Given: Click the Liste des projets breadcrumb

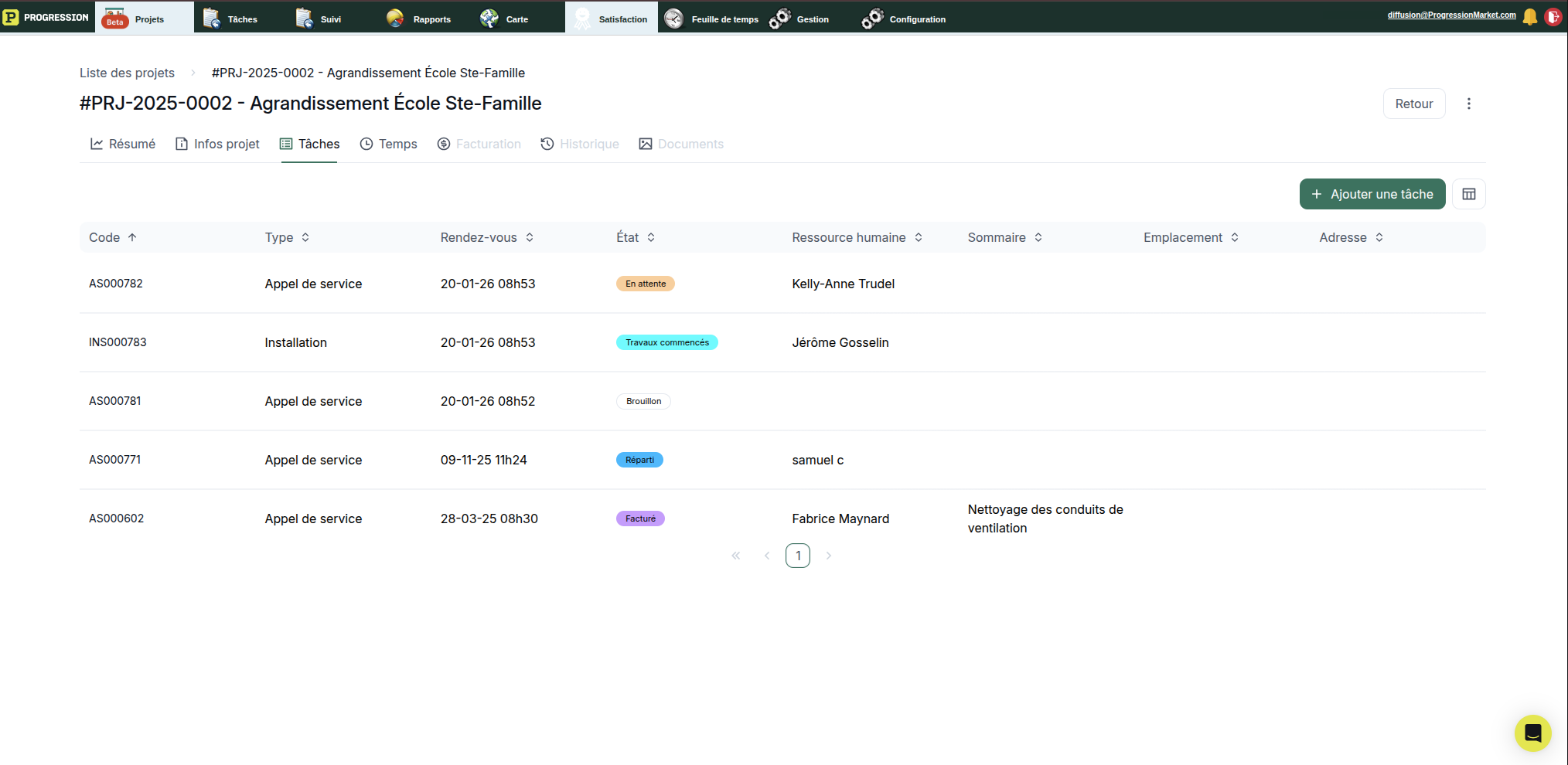Looking at the screenshot, I should 127,73.
